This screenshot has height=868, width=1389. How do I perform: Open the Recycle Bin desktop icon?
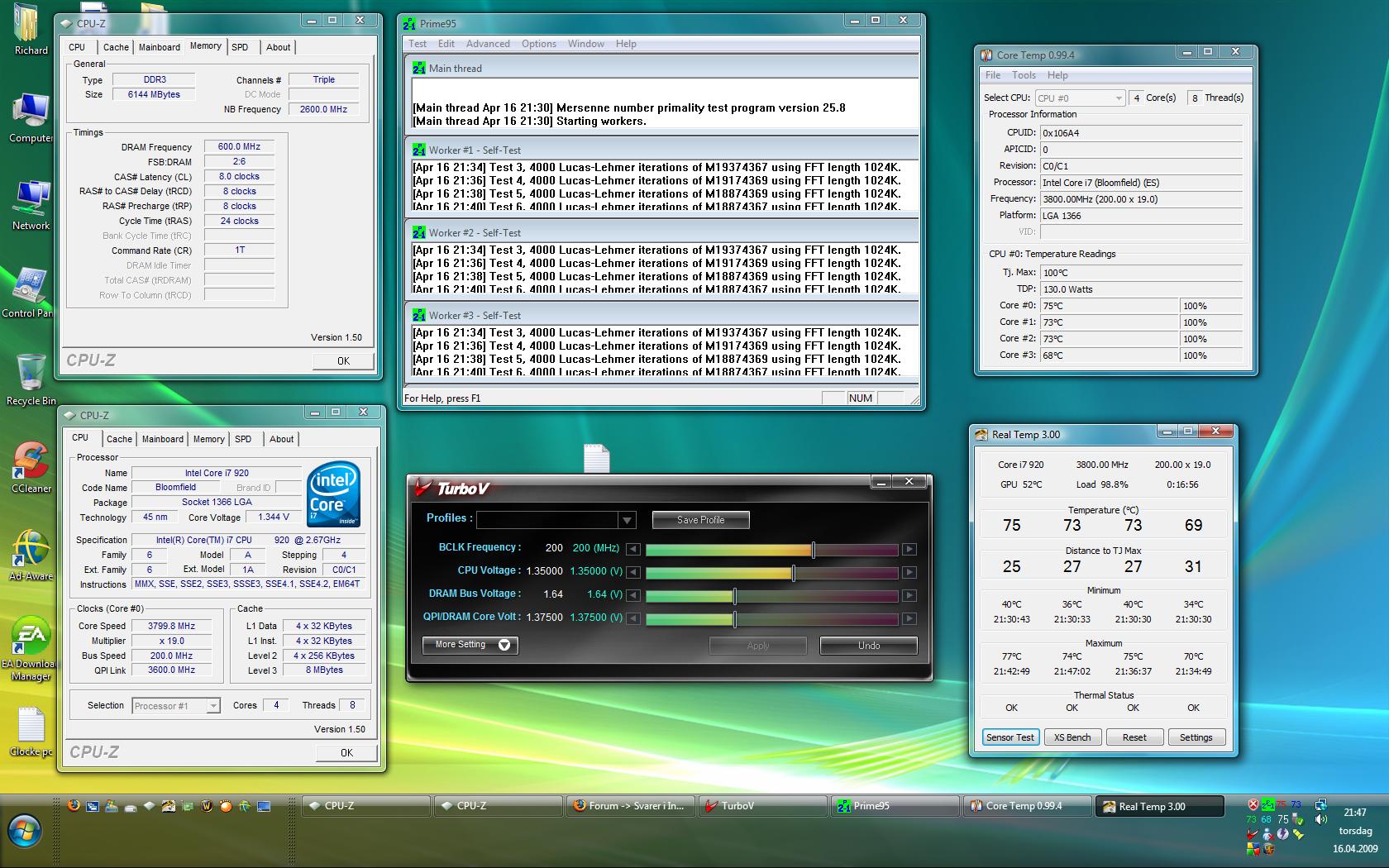pos(31,379)
